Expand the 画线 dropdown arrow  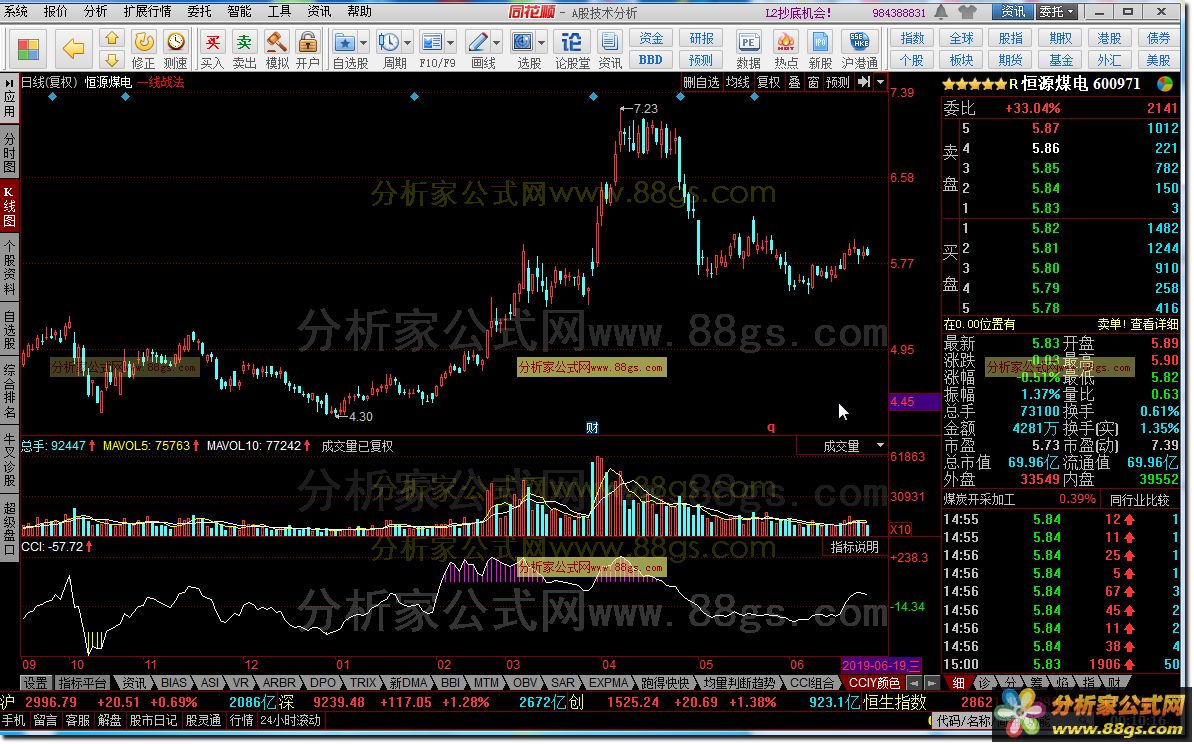[497, 43]
